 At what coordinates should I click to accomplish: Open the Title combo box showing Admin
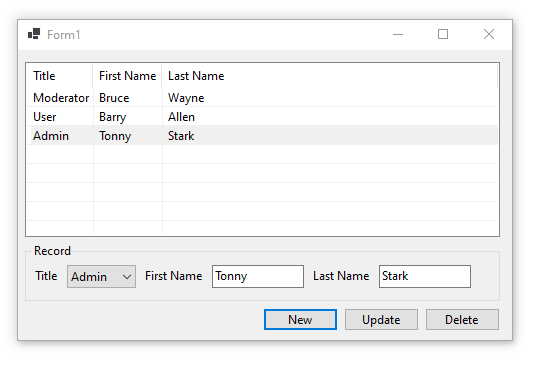pos(101,276)
